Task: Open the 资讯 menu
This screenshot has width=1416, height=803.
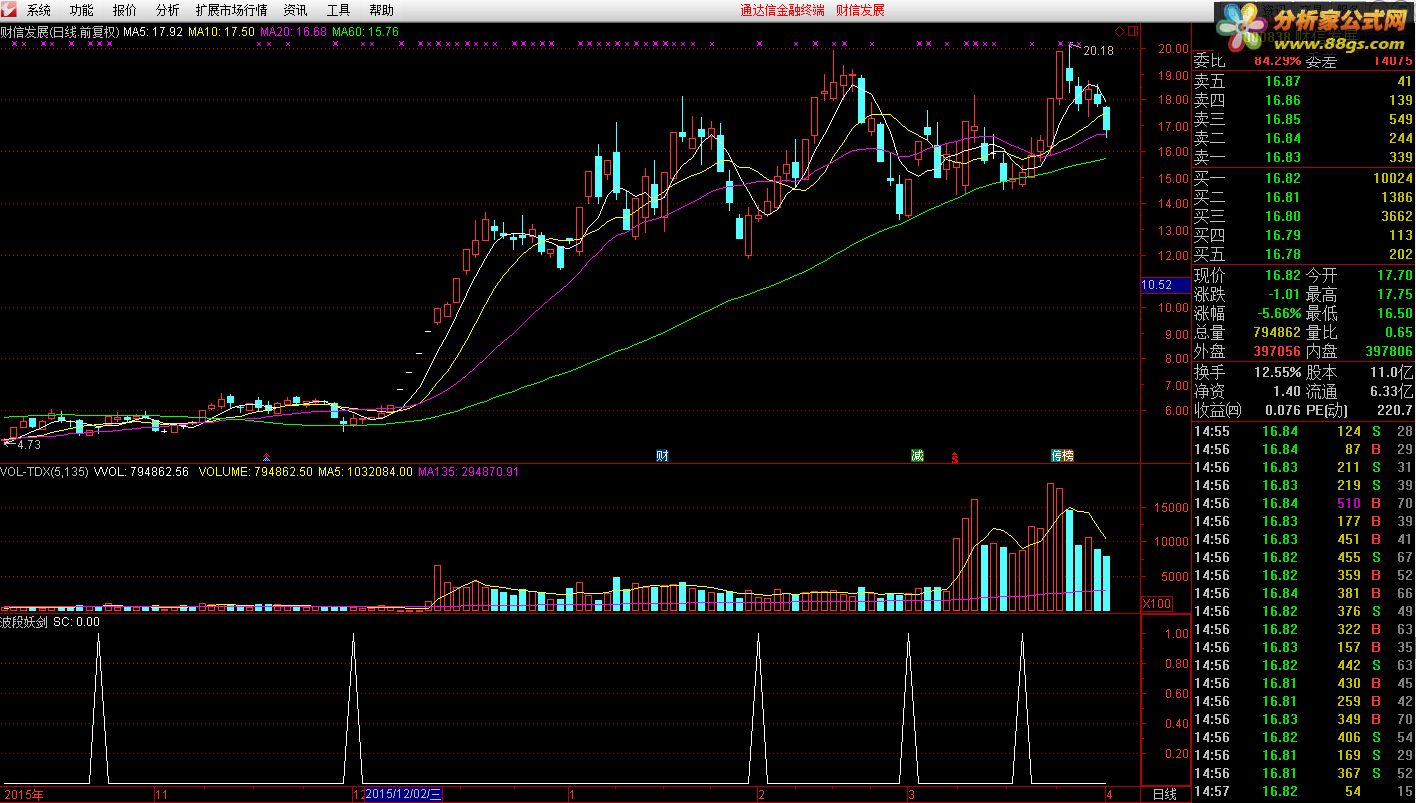Action: pos(295,11)
